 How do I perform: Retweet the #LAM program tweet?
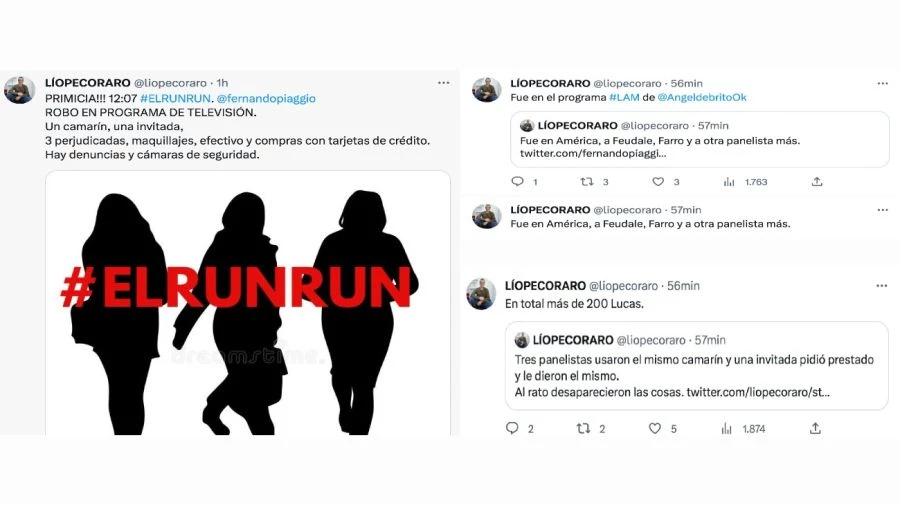click(x=587, y=181)
